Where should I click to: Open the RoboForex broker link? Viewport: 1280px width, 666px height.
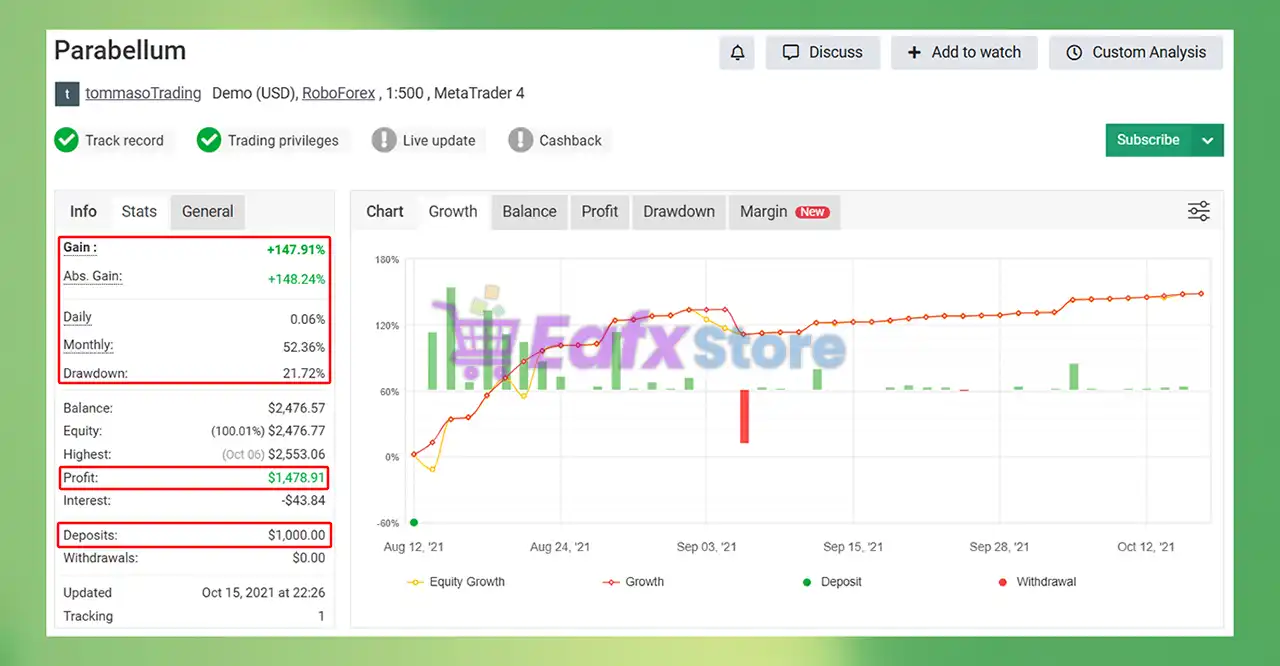[338, 93]
